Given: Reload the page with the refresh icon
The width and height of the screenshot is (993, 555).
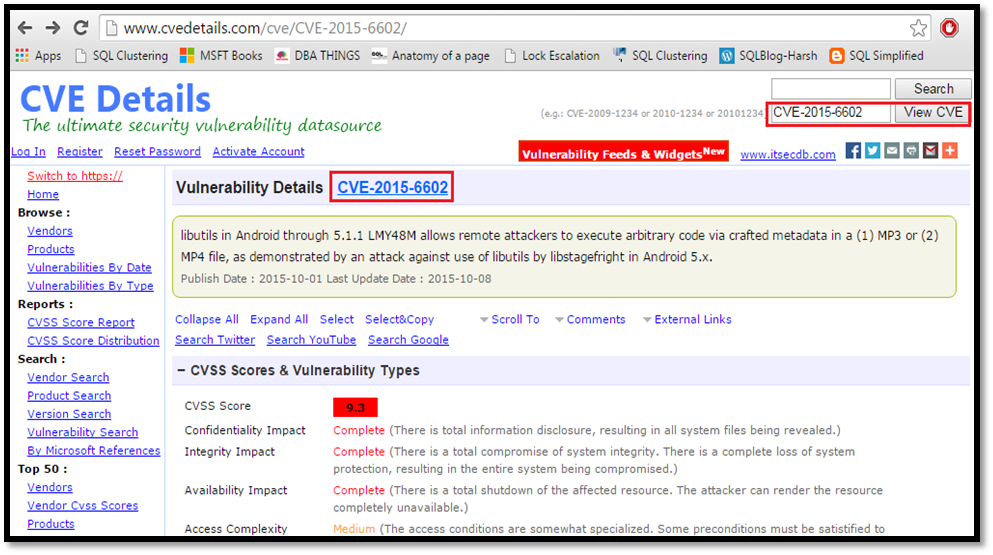Looking at the screenshot, I should [x=80, y=28].
